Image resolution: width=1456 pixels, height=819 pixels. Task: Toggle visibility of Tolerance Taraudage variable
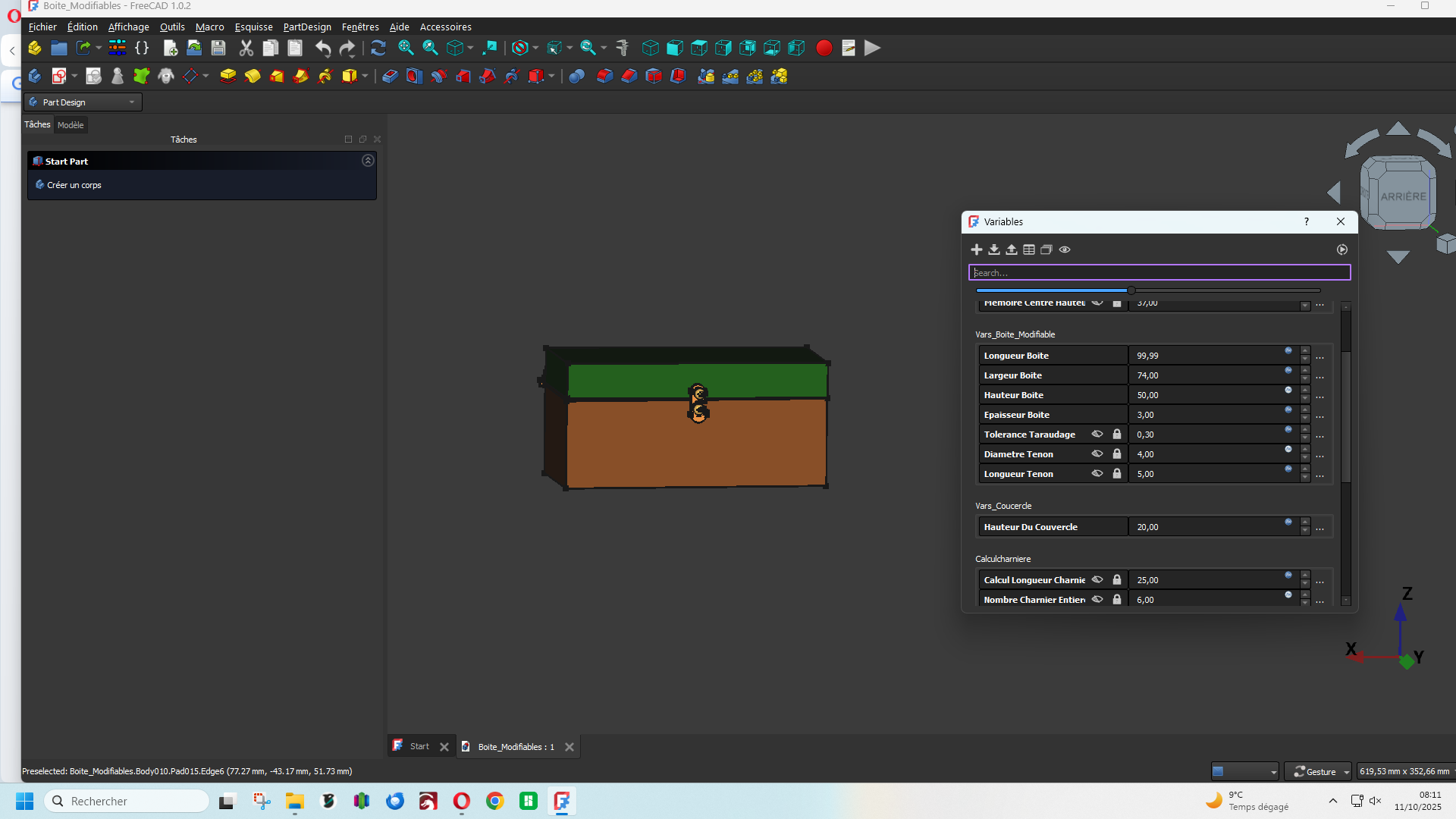pyautogui.click(x=1097, y=435)
